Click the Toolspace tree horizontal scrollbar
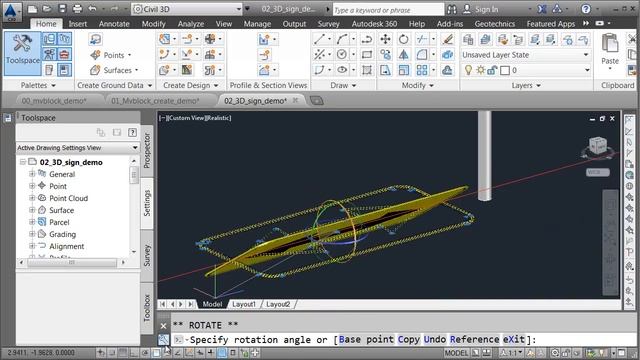Viewport: 640px width, 360px height. tap(72, 262)
